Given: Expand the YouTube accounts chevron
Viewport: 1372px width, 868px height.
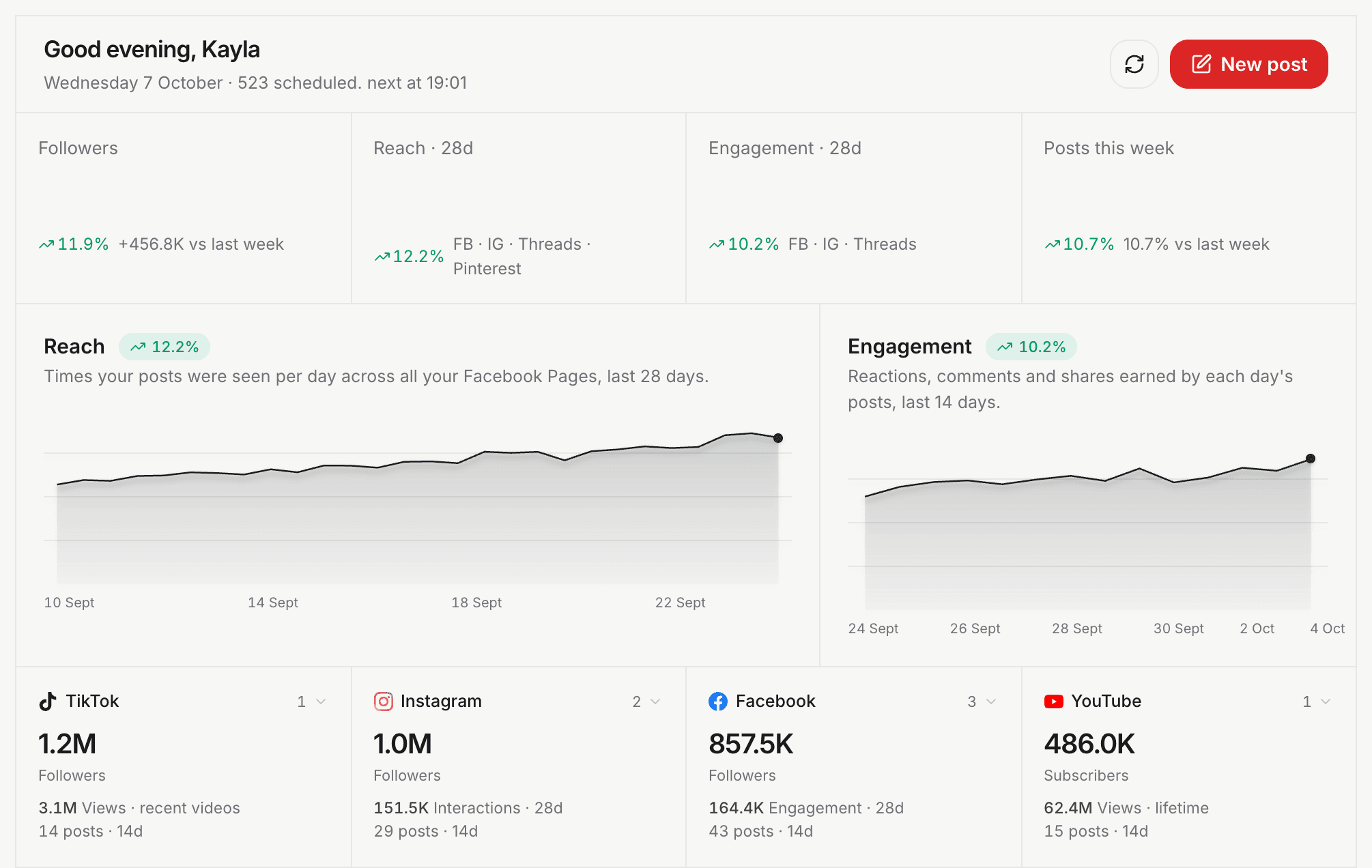Looking at the screenshot, I should pos(1326,701).
